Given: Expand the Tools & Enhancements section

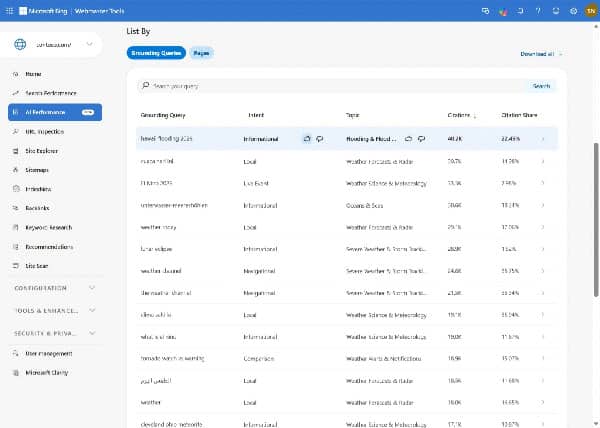Looking at the screenshot, I should 92,310.
